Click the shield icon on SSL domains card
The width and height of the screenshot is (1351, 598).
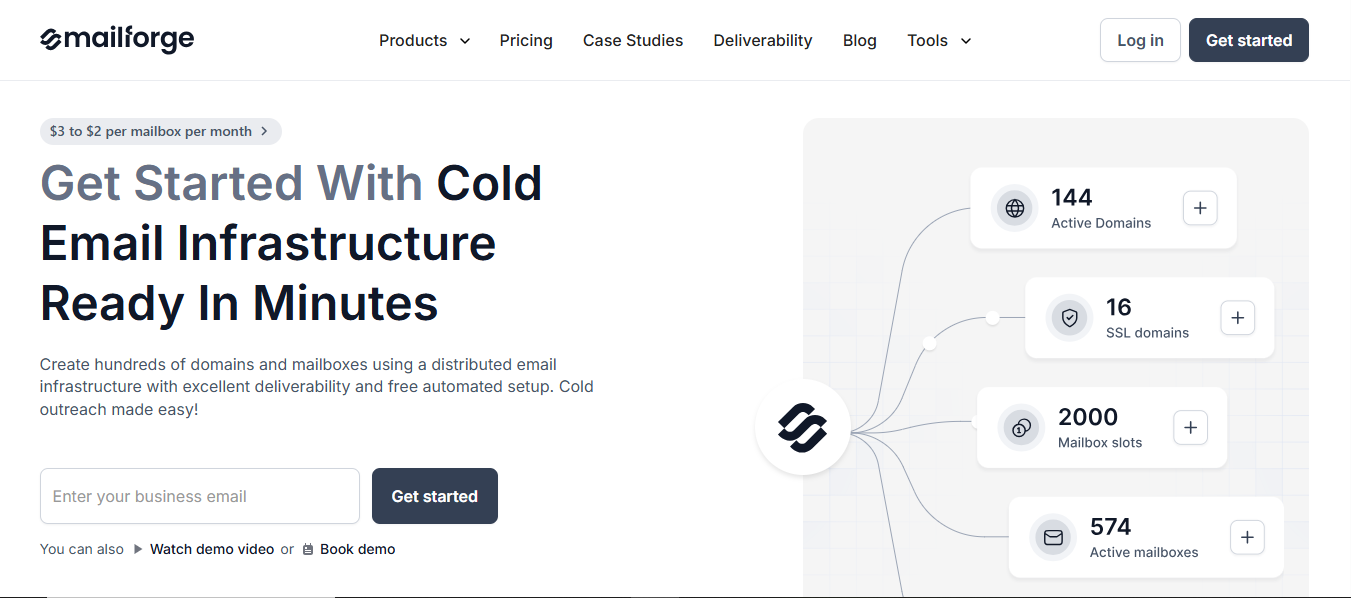pos(1069,318)
